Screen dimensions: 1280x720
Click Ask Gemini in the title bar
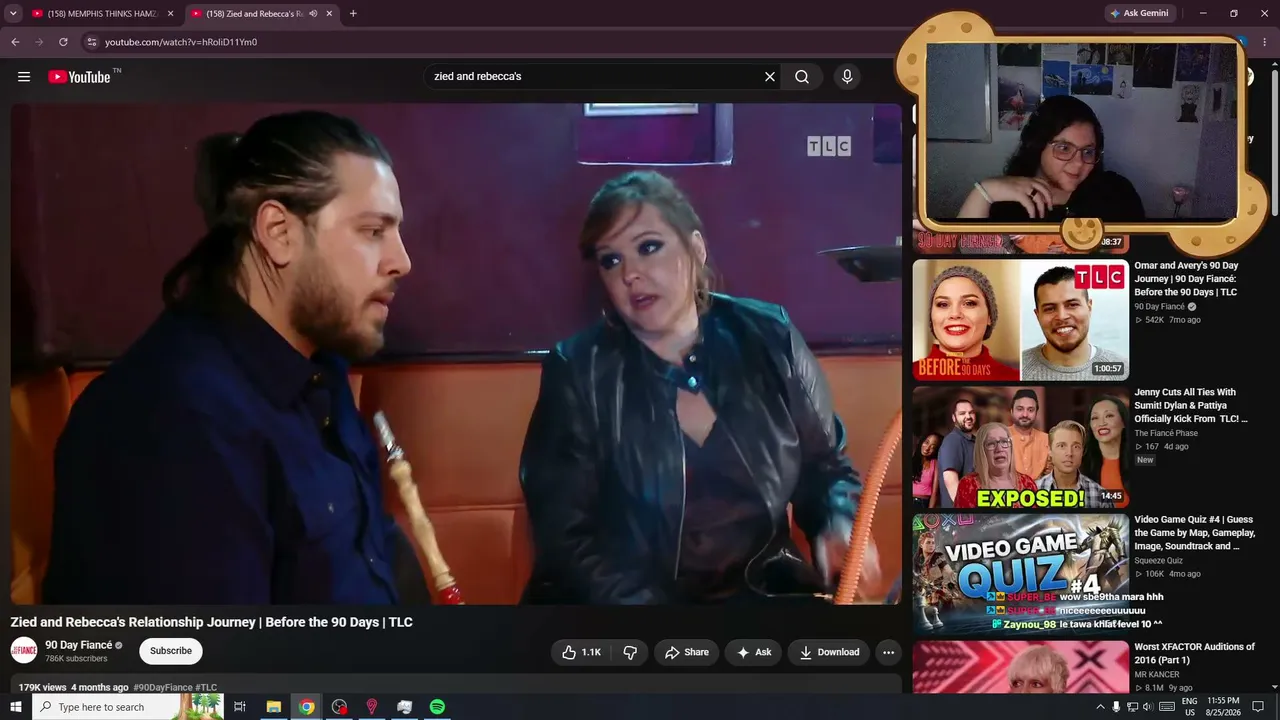[1139, 13]
